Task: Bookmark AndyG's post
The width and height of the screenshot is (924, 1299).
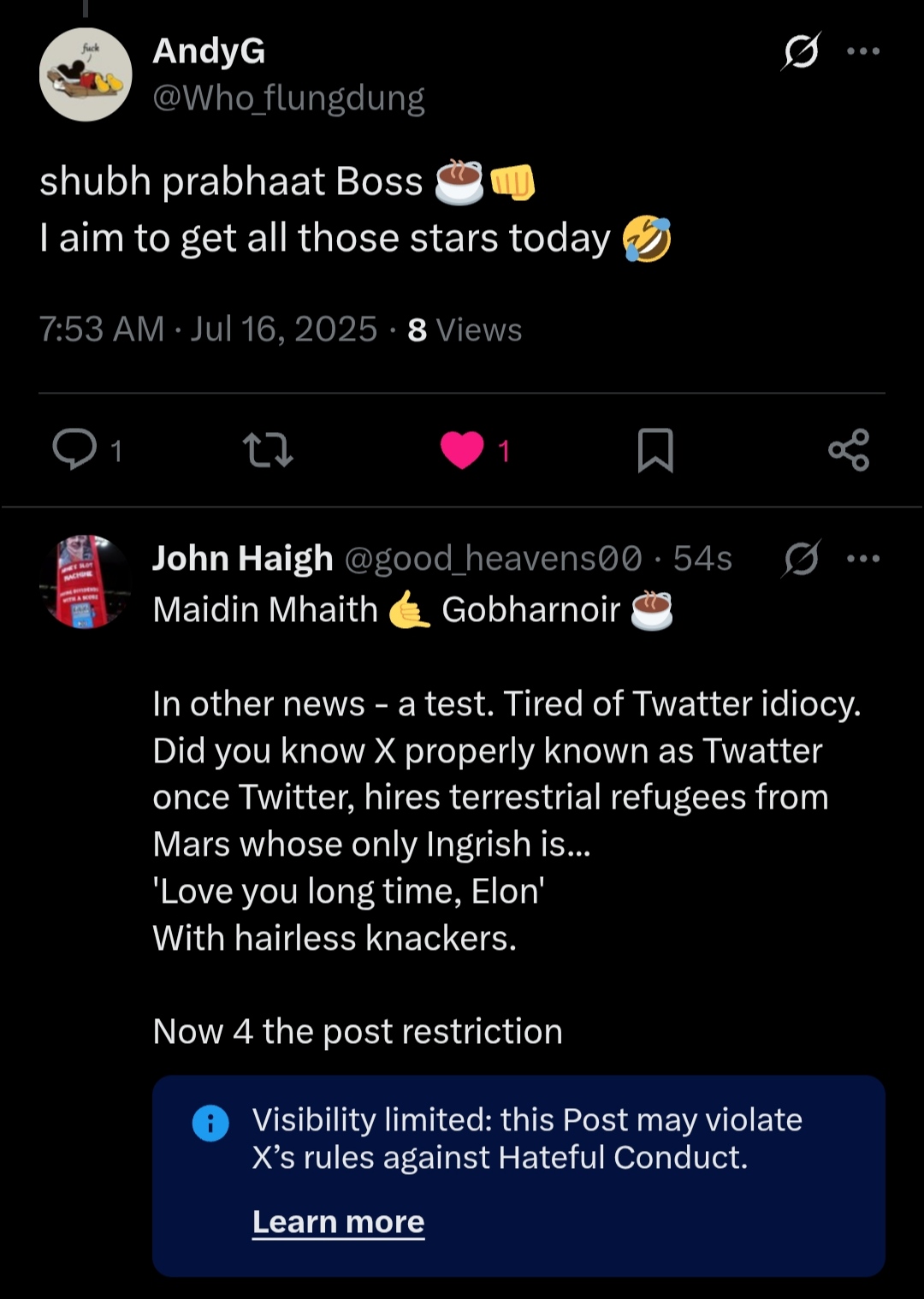Action: click(655, 450)
